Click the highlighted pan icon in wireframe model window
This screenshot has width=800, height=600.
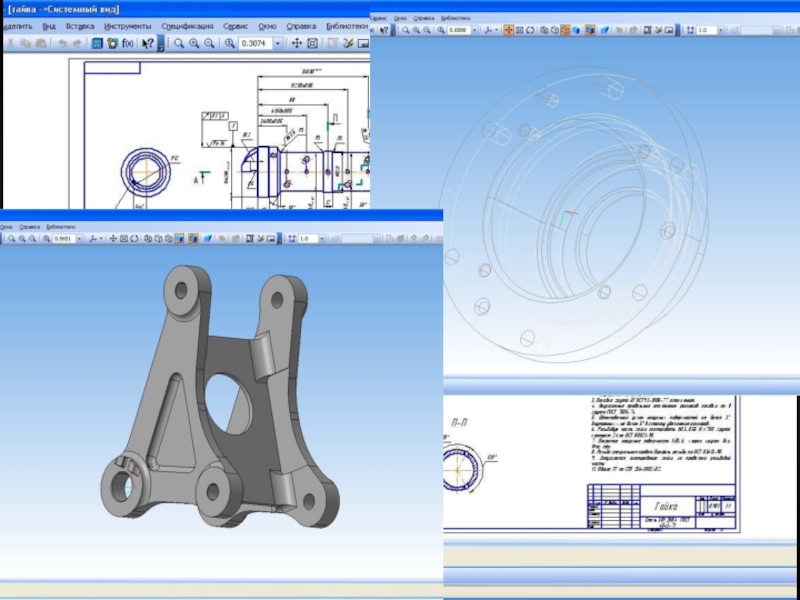(507, 31)
